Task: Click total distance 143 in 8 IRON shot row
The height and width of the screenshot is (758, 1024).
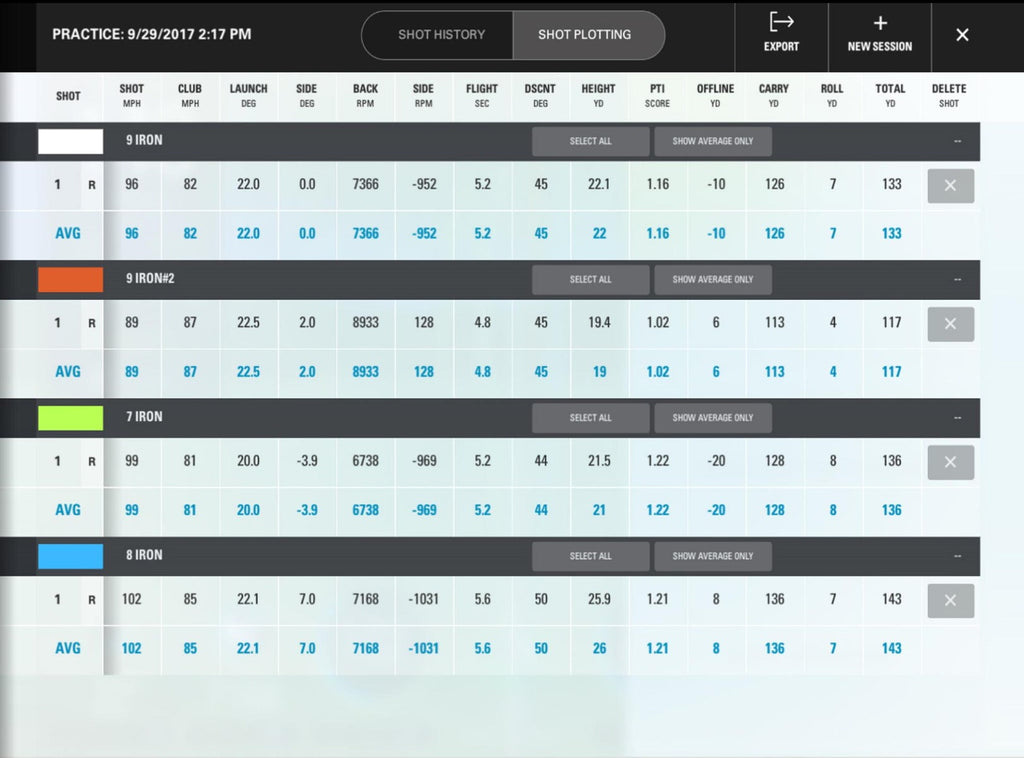Action: pyautogui.click(x=891, y=599)
